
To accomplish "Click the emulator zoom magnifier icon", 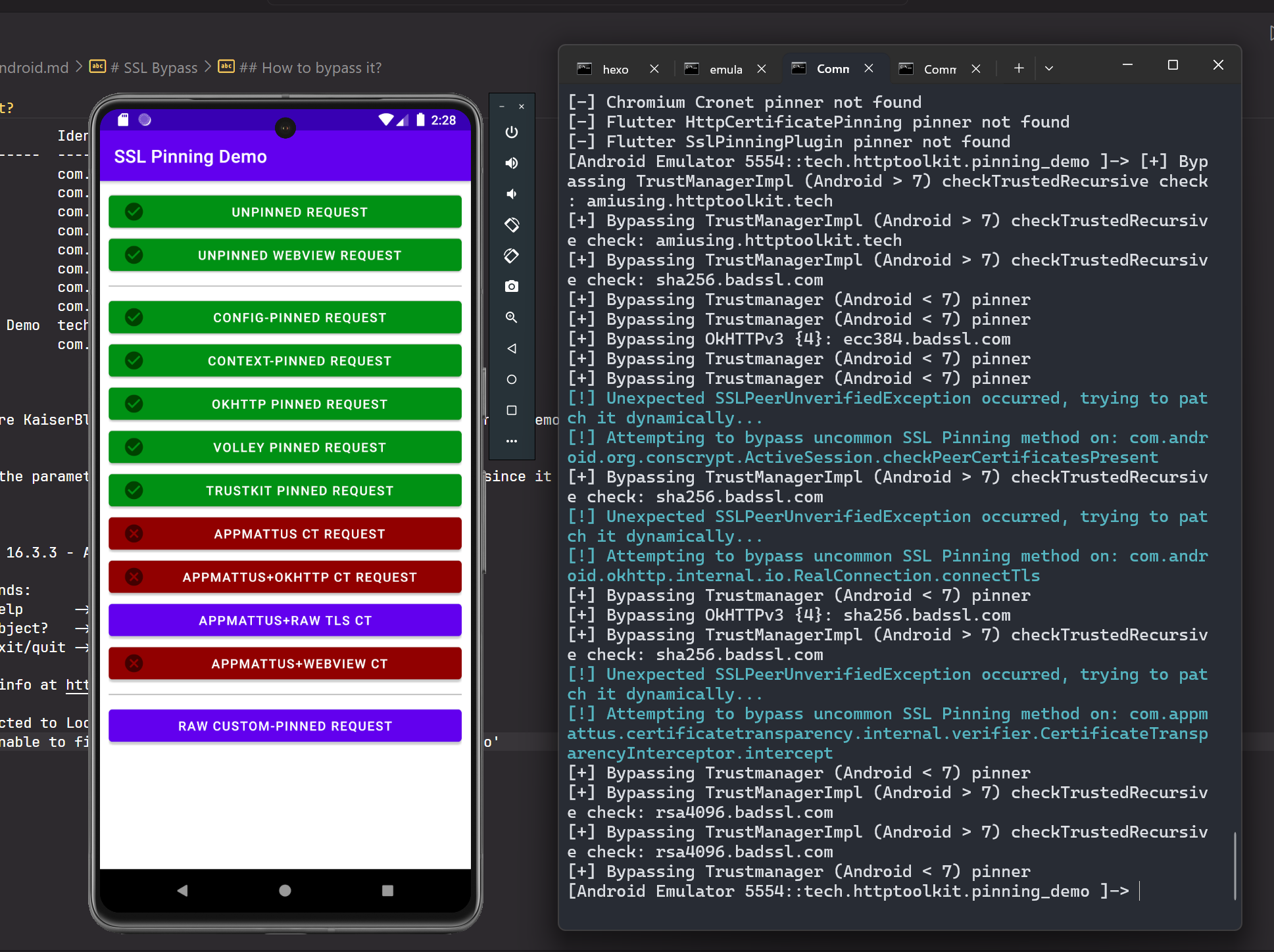I will (512, 318).
